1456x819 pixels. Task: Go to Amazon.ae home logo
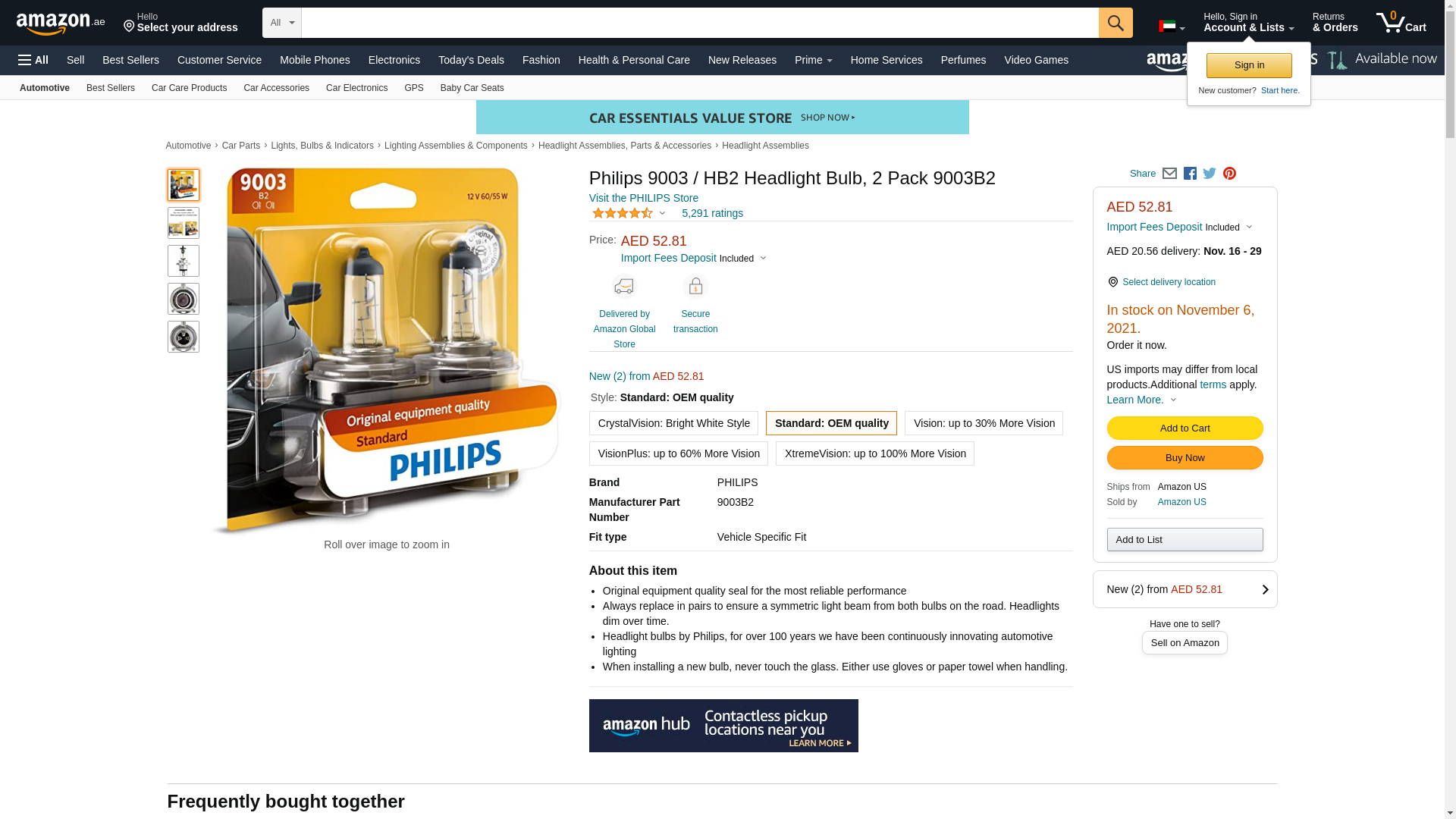click(61, 23)
